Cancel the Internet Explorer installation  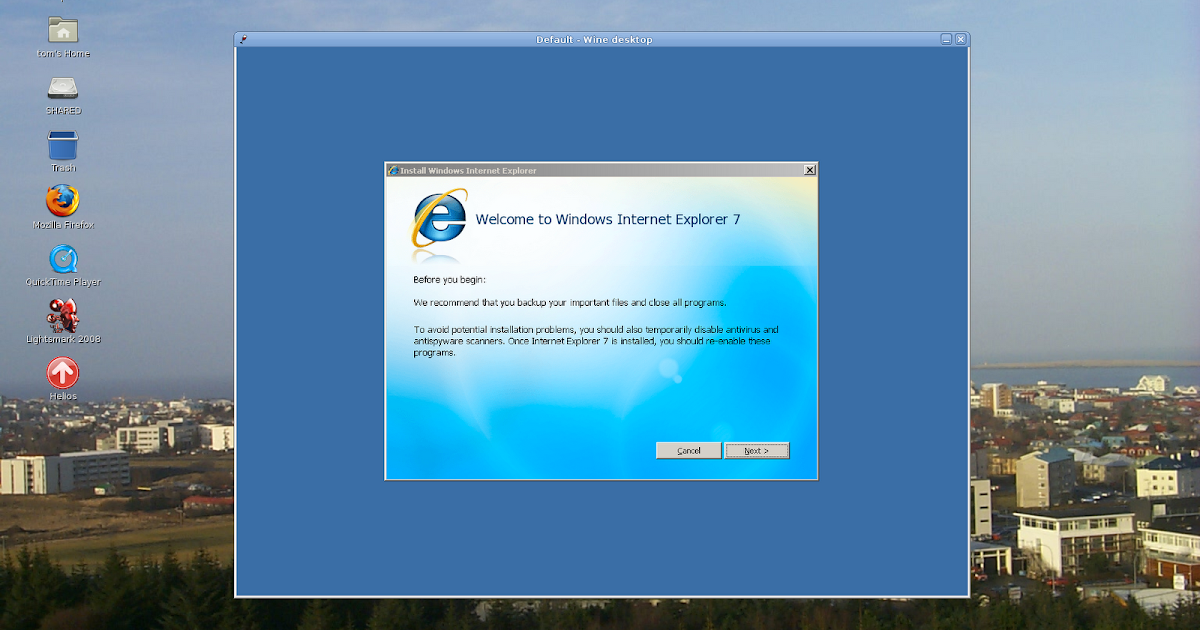[x=688, y=451]
